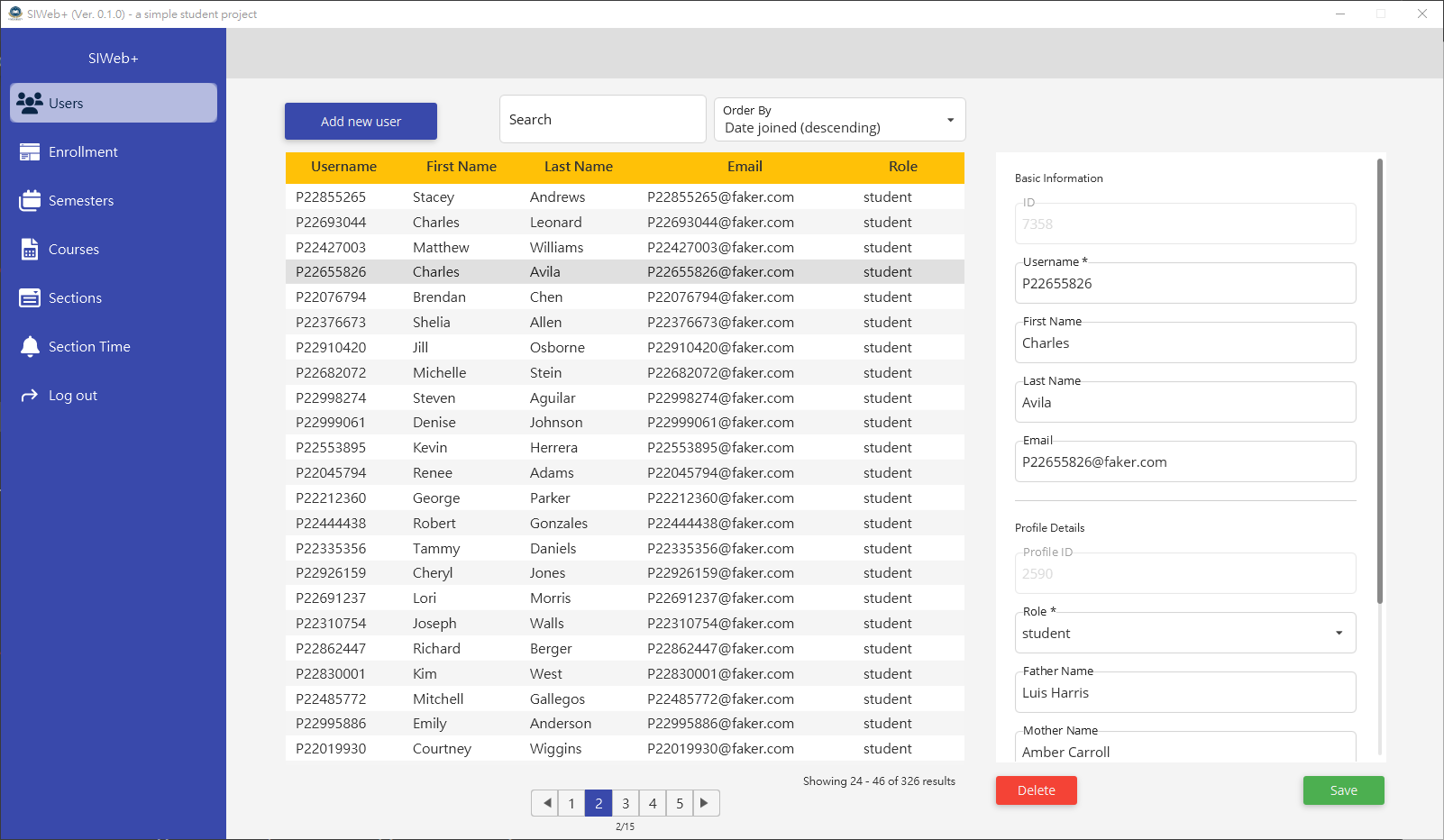The image size is (1444, 840).
Task: Click the Search input field
Action: point(602,119)
